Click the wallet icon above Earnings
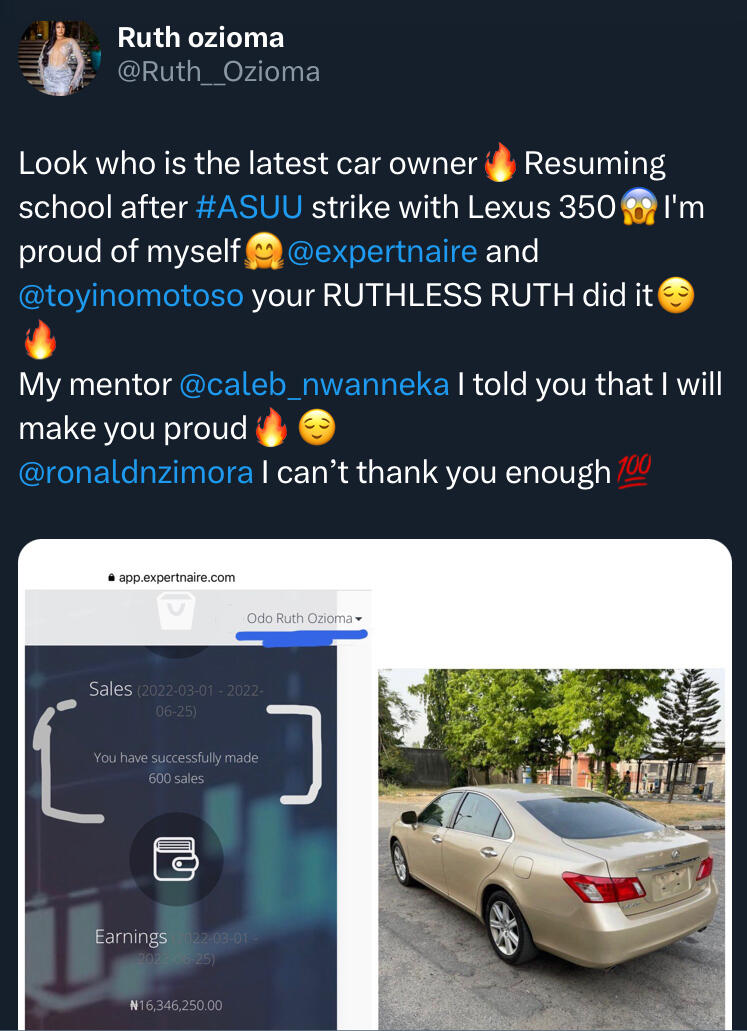This screenshot has height=1031, width=747. click(x=176, y=859)
